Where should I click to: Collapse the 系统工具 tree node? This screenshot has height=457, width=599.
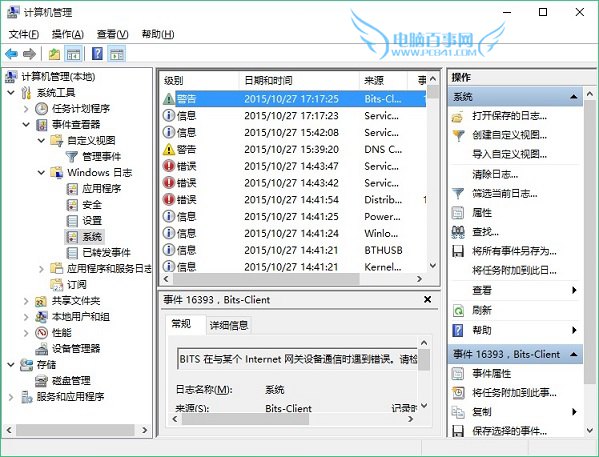pos(11,92)
